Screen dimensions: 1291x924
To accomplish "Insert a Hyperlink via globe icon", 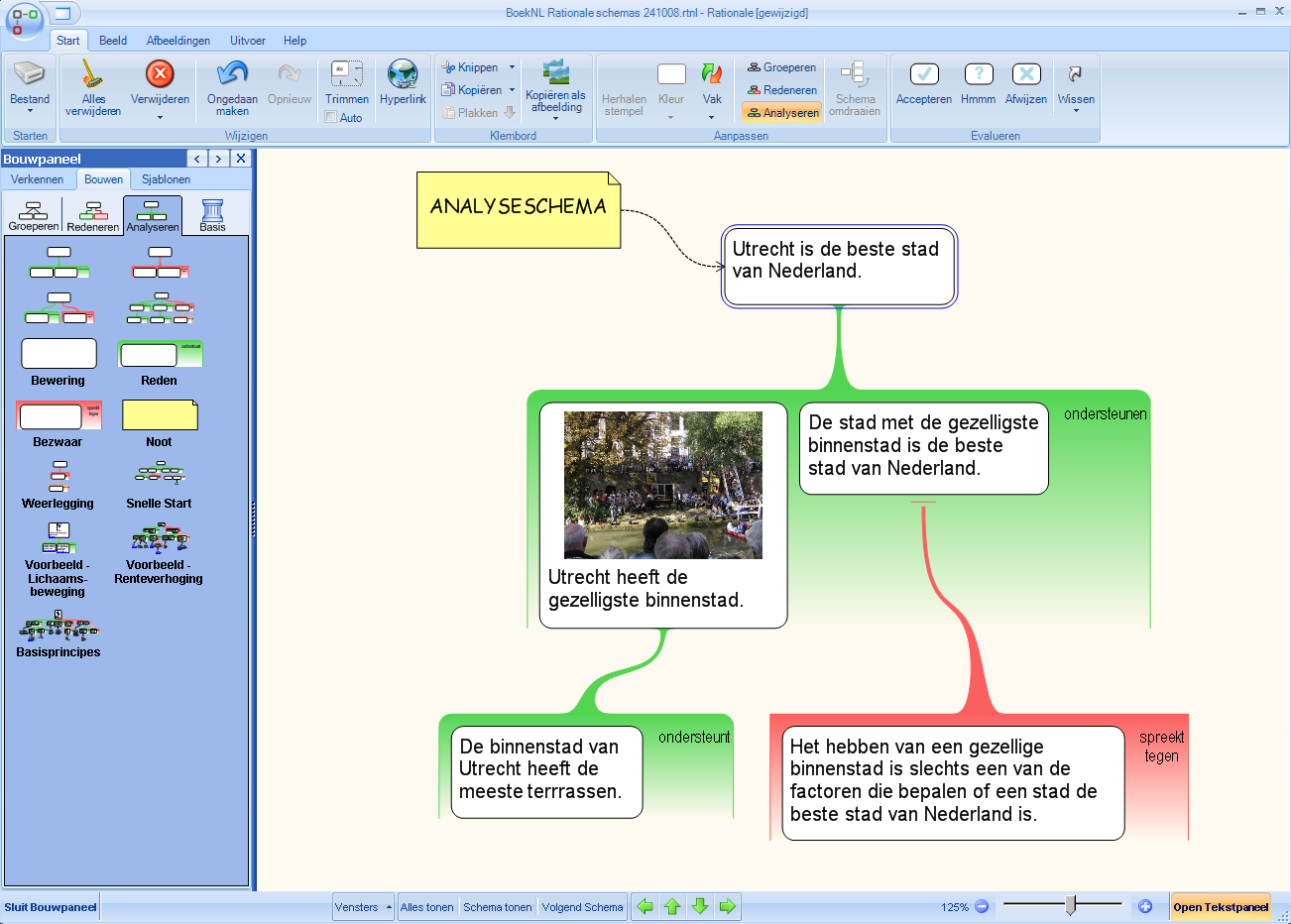I will [403, 74].
